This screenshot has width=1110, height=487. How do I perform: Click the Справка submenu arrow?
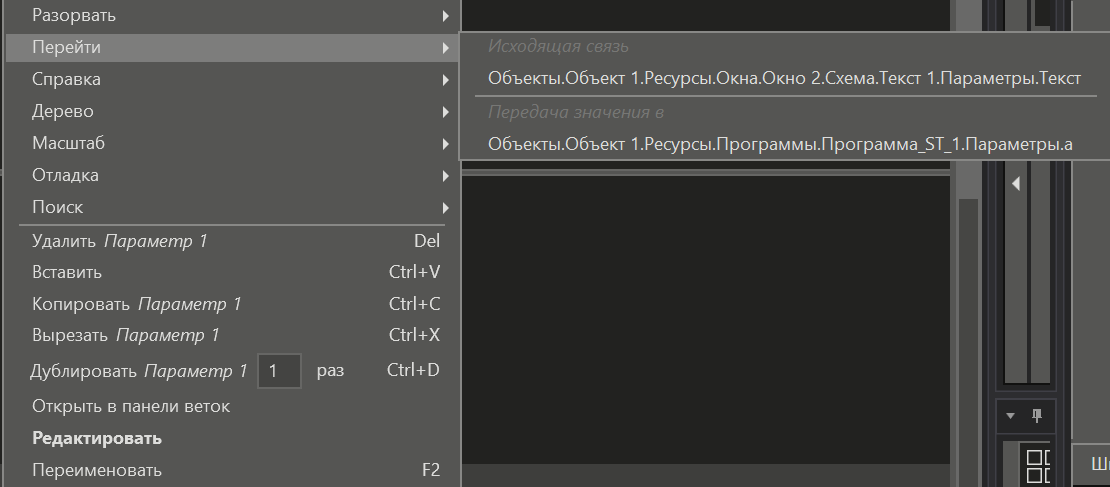445,80
